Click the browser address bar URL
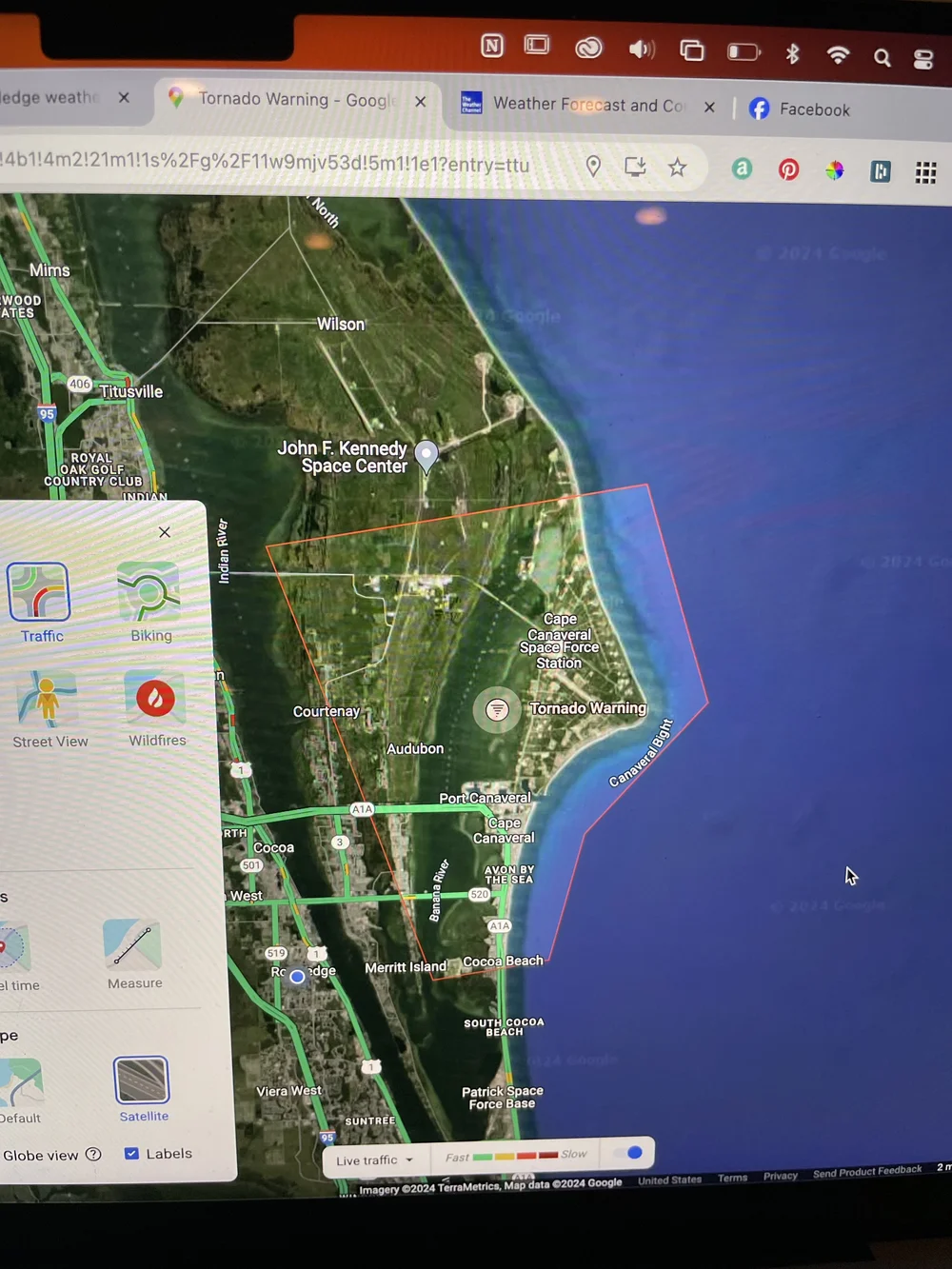This screenshot has width=952, height=1269. click(x=267, y=163)
